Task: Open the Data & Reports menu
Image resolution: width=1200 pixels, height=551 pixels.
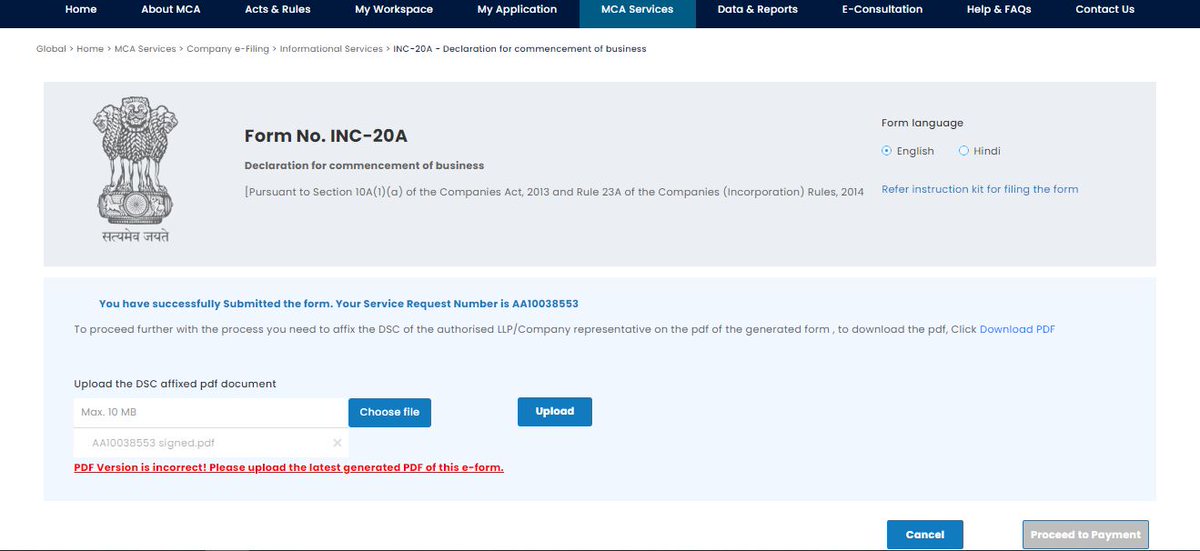Action: point(758,10)
